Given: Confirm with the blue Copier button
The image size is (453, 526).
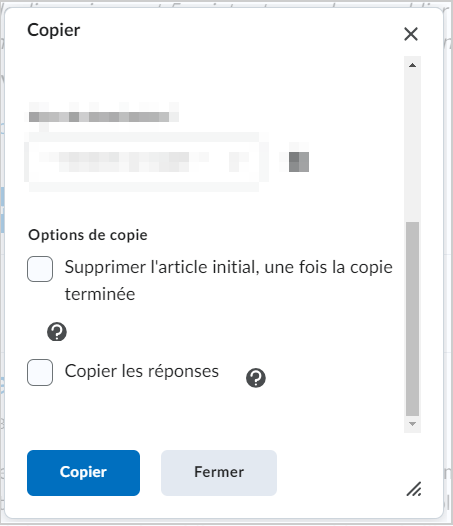Looking at the screenshot, I should [x=84, y=473].
